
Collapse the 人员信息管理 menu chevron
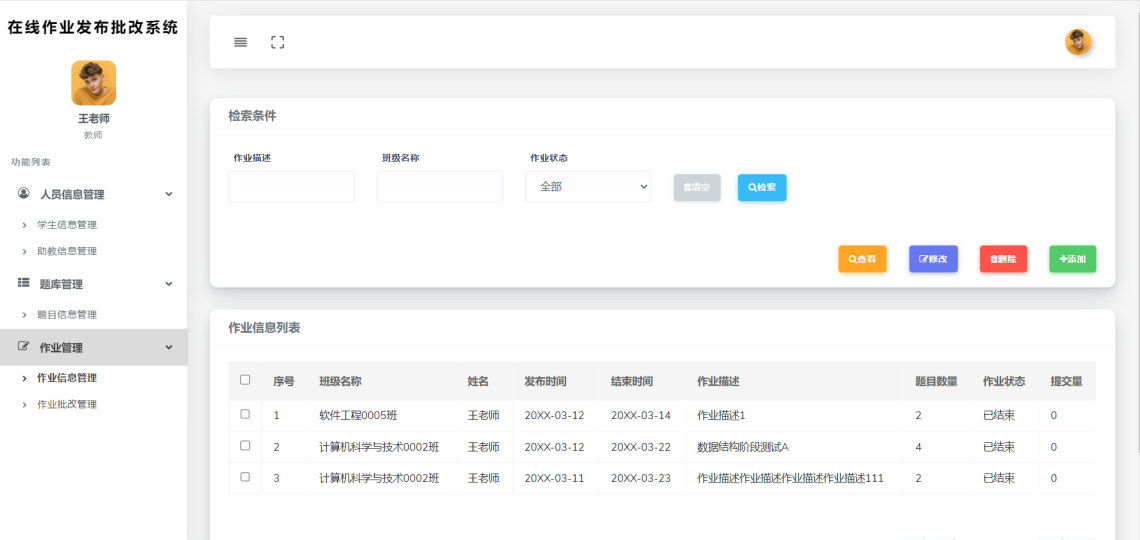tap(169, 194)
